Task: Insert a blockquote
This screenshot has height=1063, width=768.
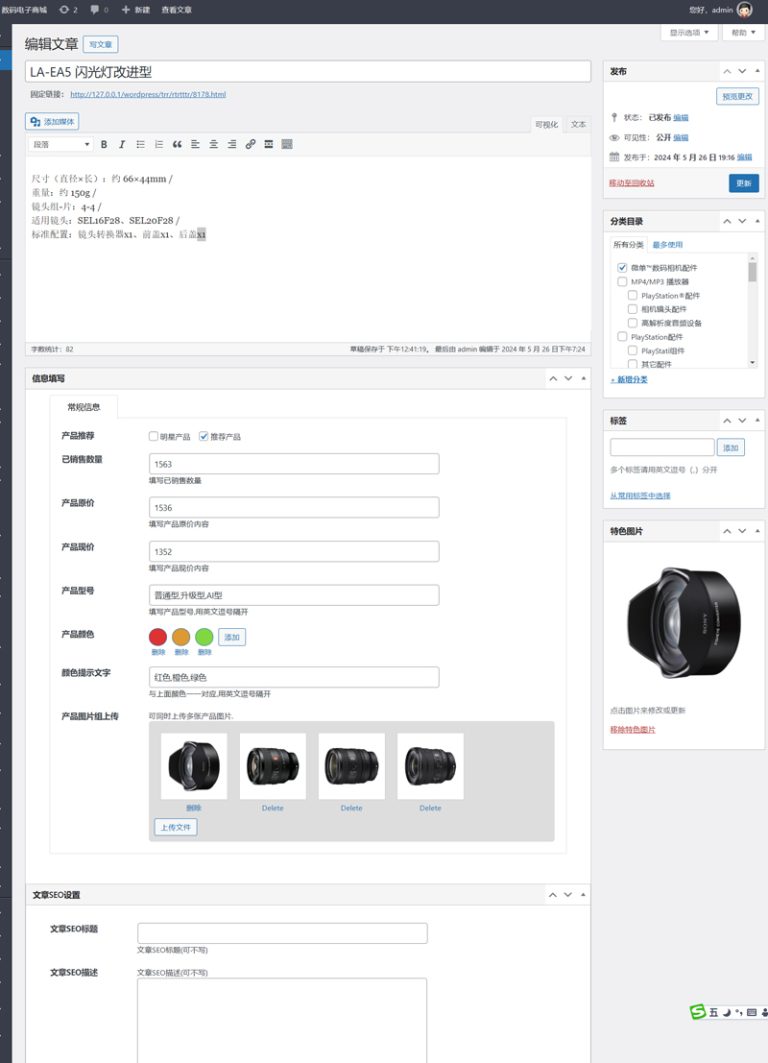Action: coord(177,145)
